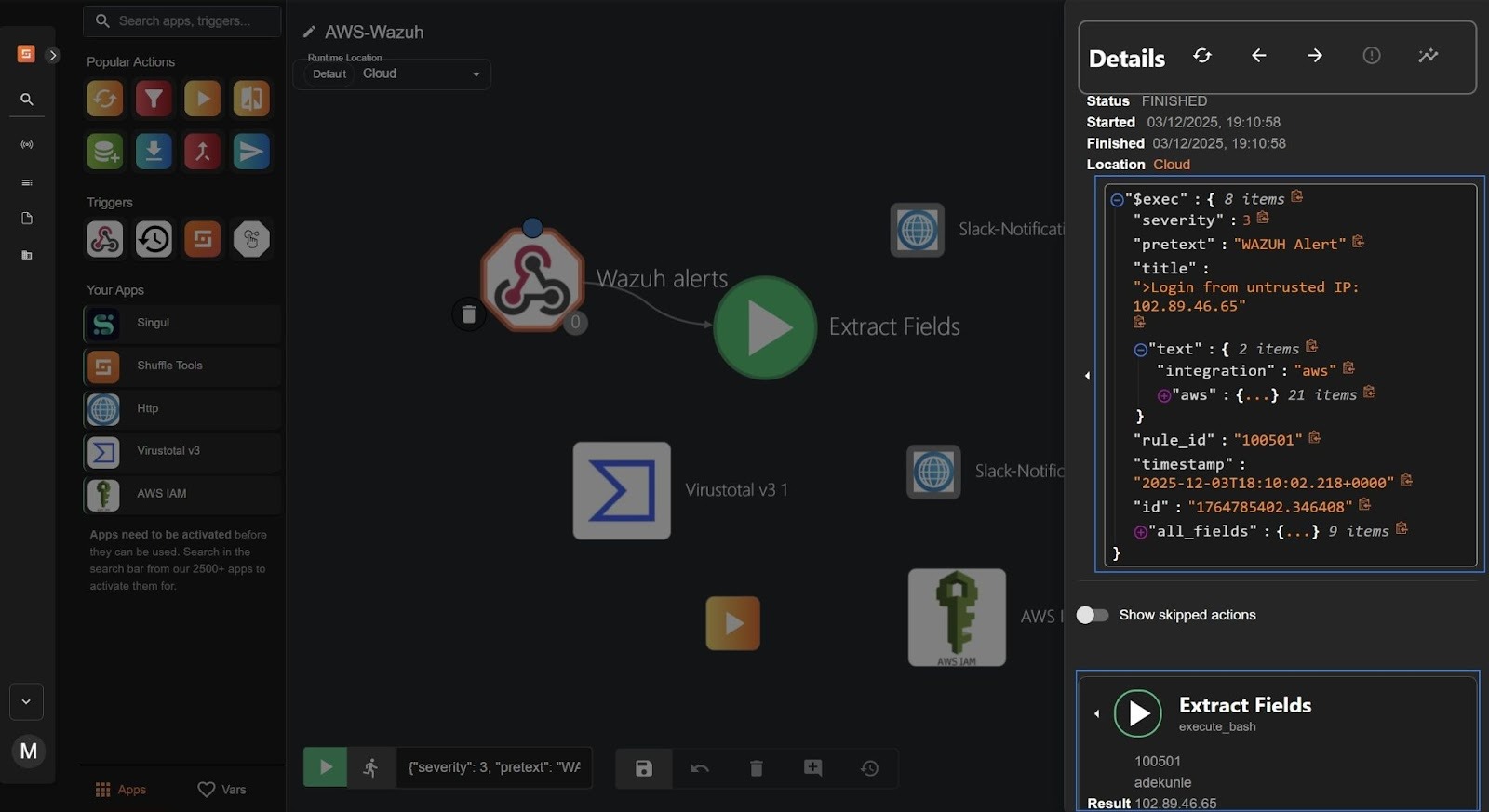Edit workflow name pencil icon
Image resolution: width=1489 pixels, height=812 pixels.
tap(309, 33)
